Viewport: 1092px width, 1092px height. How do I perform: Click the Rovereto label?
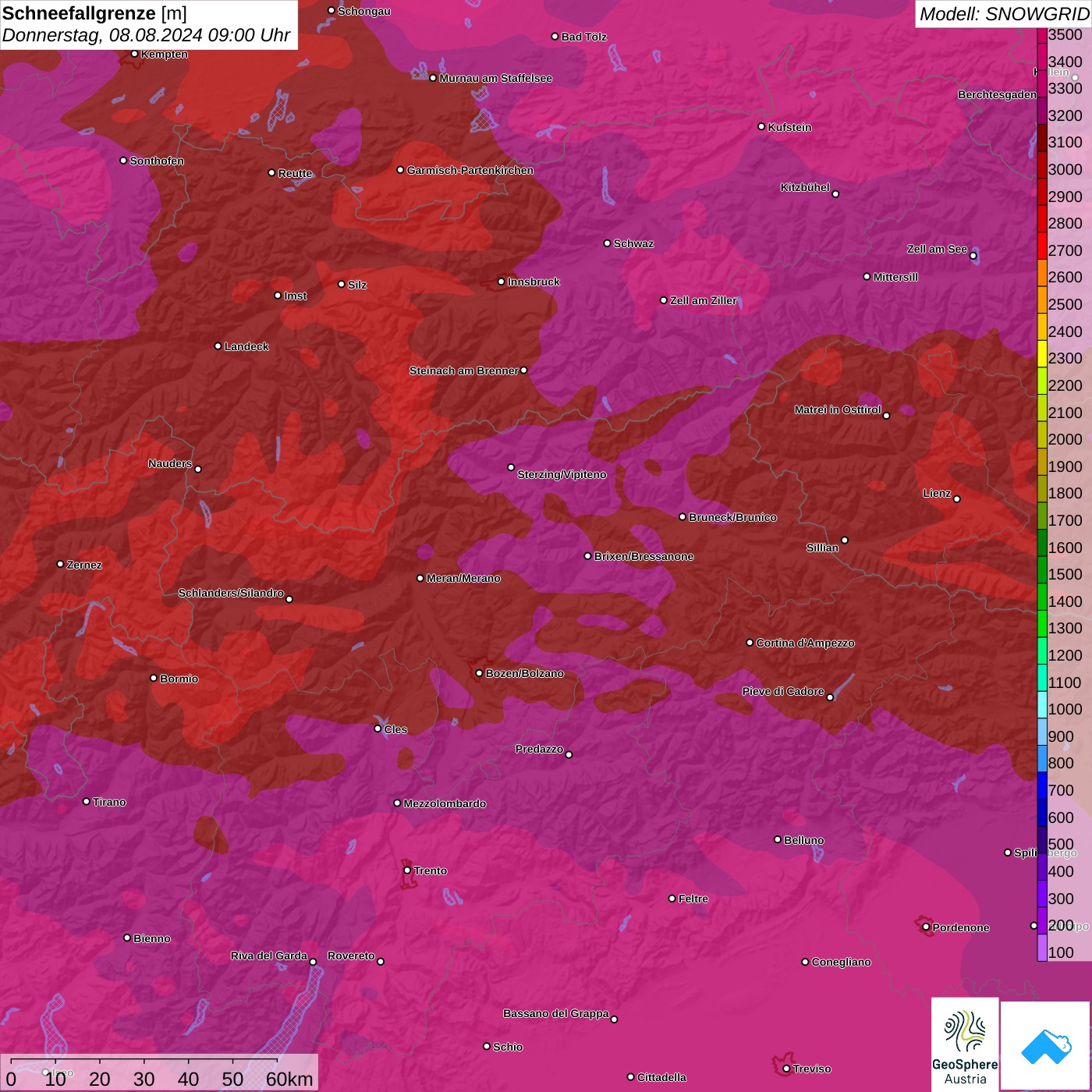pyautogui.click(x=351, y=955)
